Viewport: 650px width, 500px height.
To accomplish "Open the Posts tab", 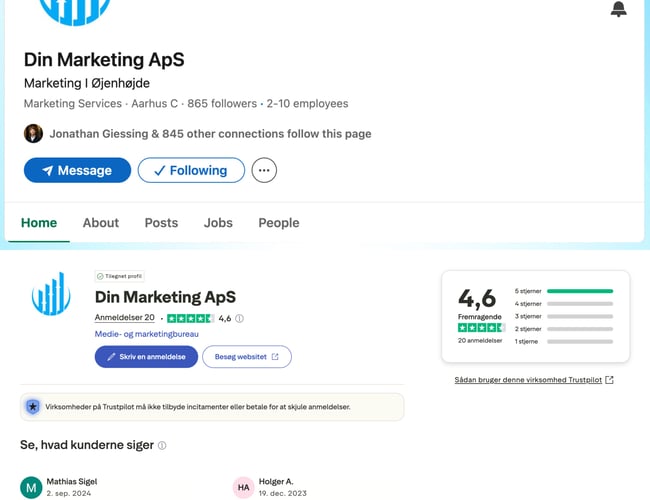I will point(161,223).
